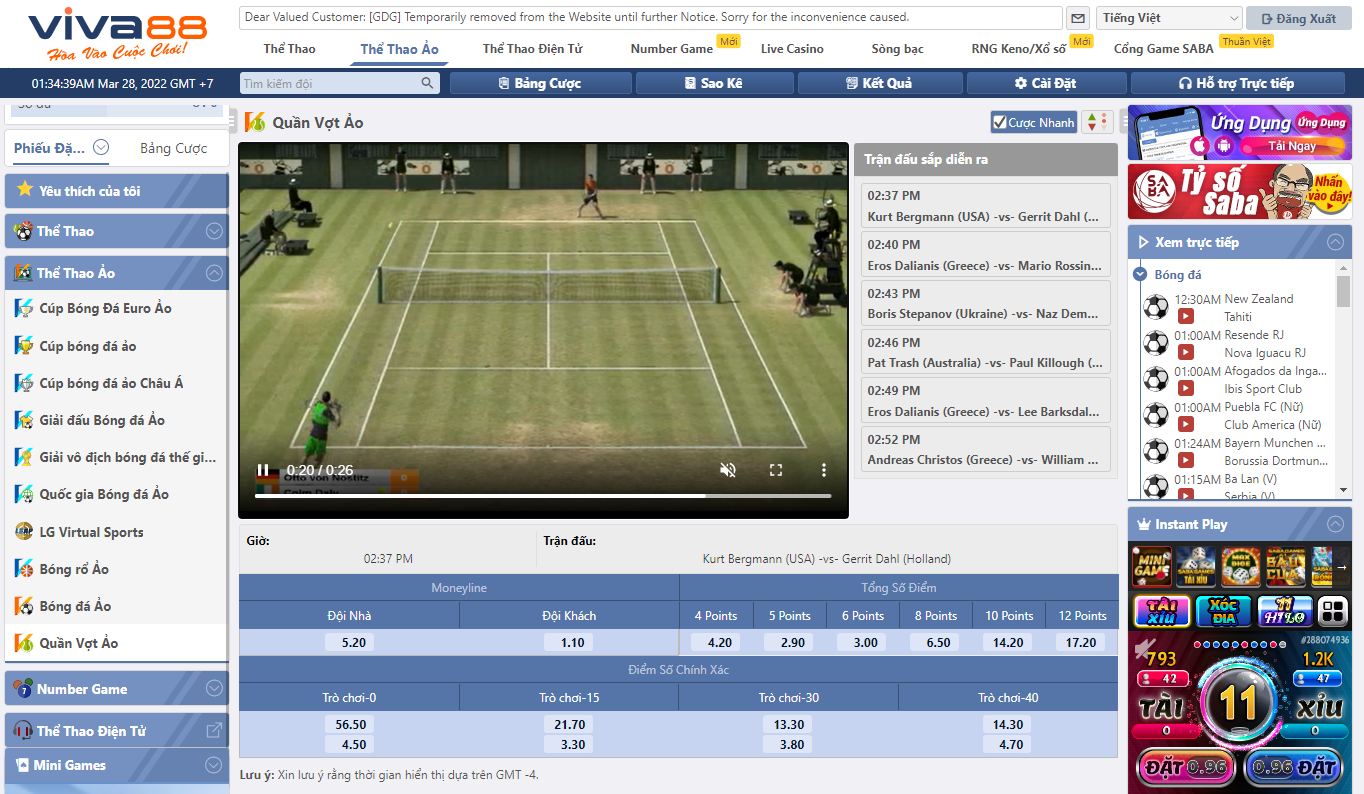Click the odds up/down arrows icon
Image resolution: width=1364 pixels, height=794 pixels.
click(1097, 122)
